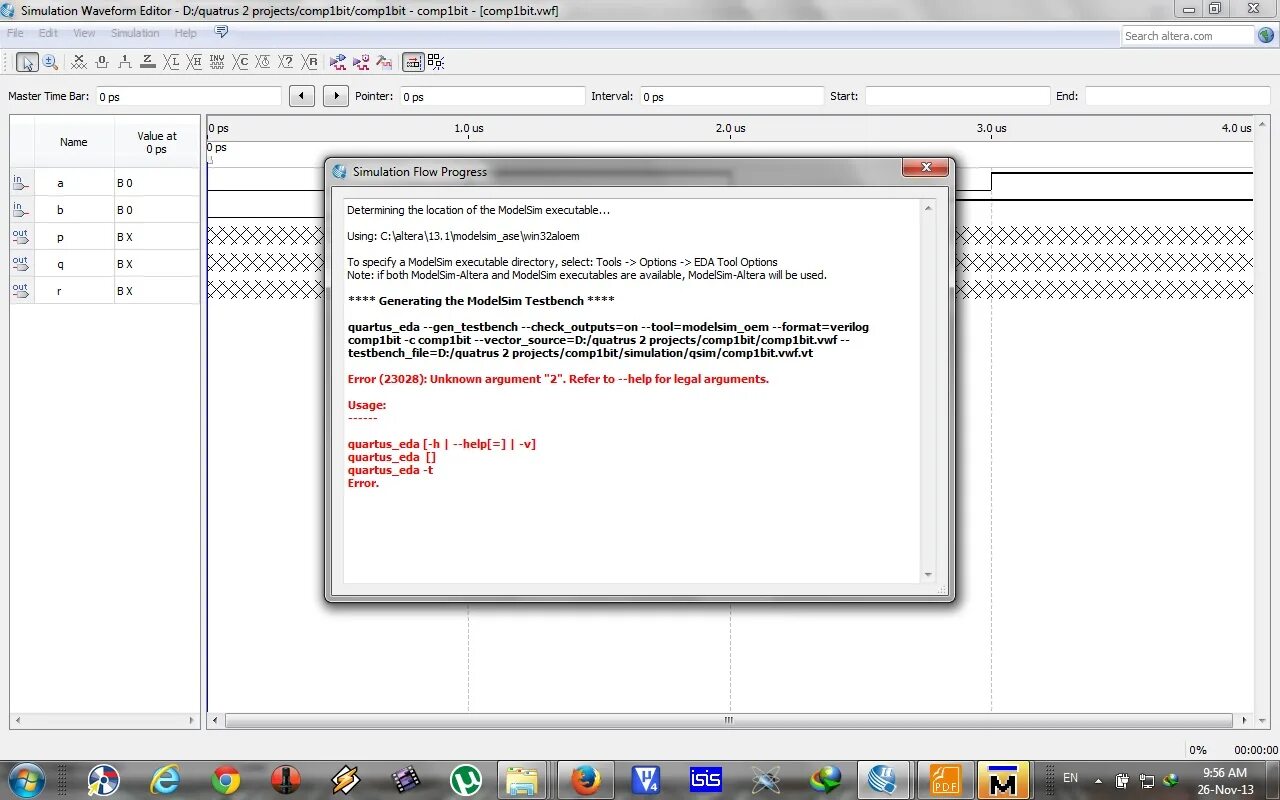Open the ISIS taskbar icon

tap(706, 780)
